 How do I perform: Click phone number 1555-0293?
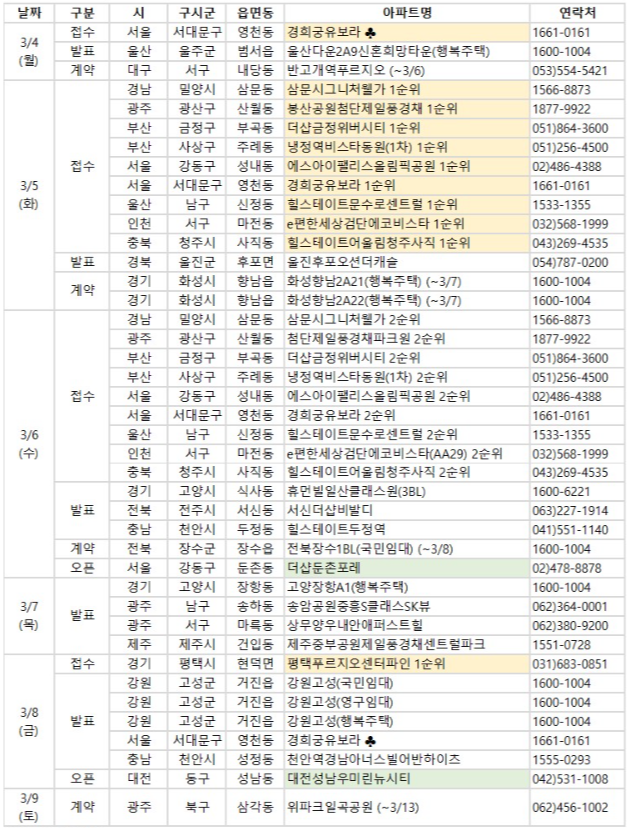coord(561,760)
